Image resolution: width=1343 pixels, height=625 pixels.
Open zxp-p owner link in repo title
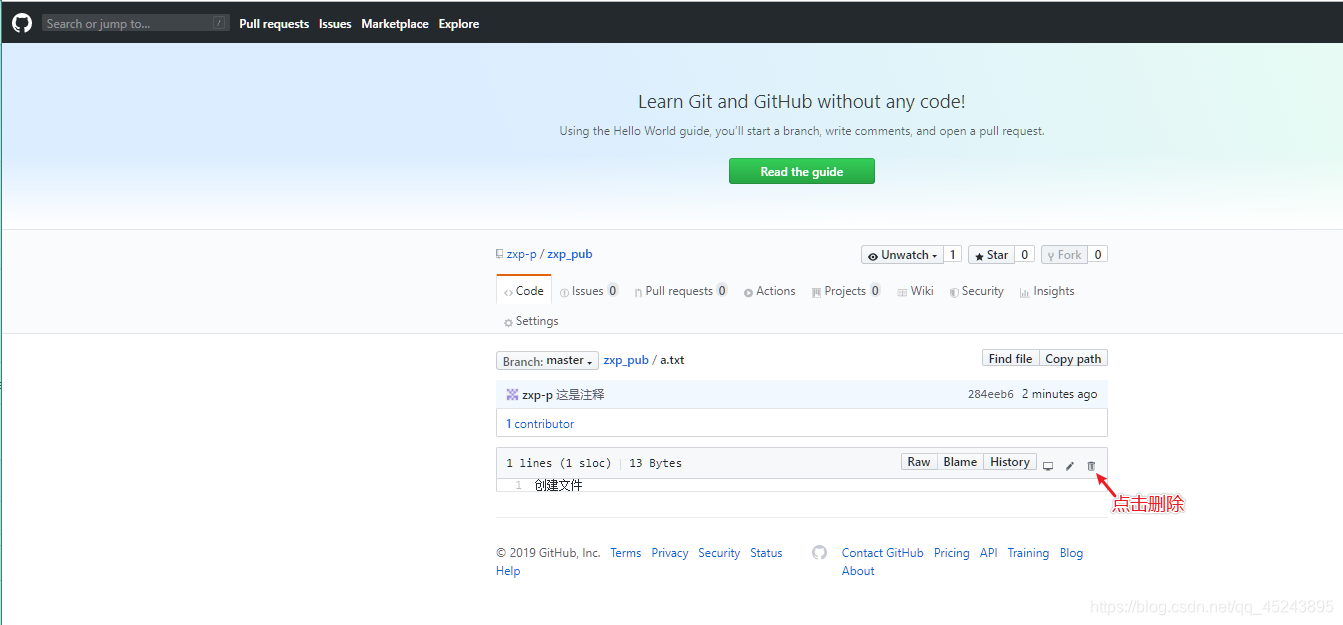click(x=521, y=254)
